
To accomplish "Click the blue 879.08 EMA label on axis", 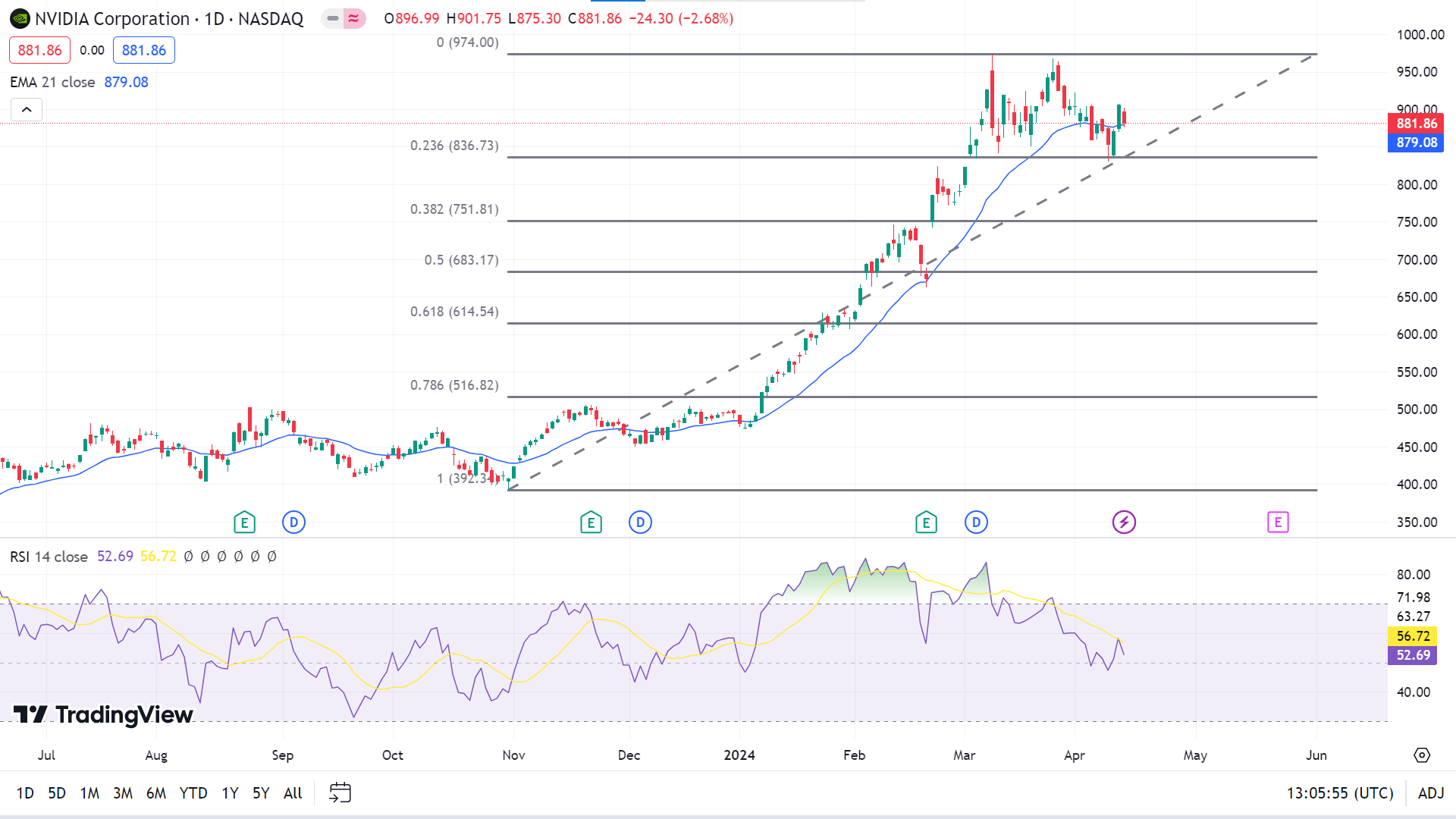I will click(1417, 143).
